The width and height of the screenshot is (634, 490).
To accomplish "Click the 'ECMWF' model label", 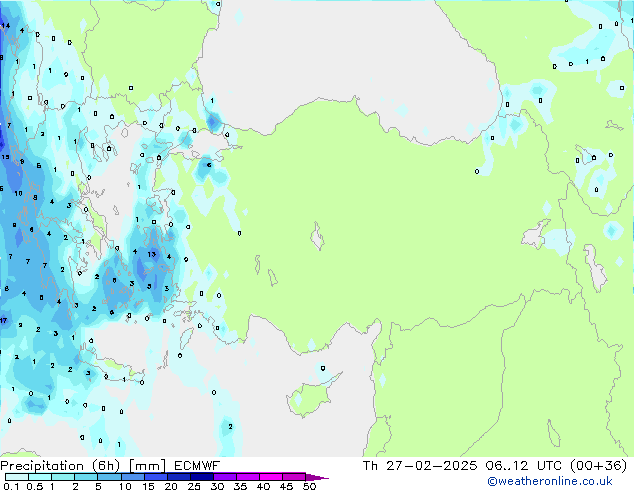I will pos(197,466).
